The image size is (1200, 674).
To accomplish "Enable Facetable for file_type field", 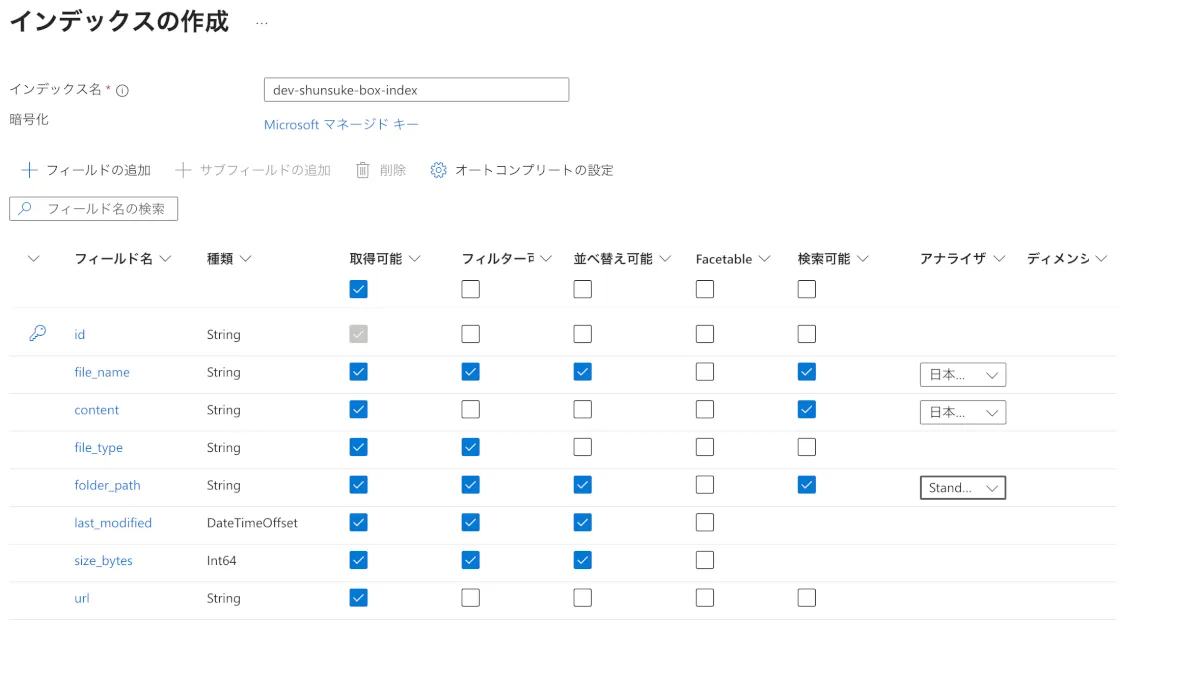I will pos(705,447).
